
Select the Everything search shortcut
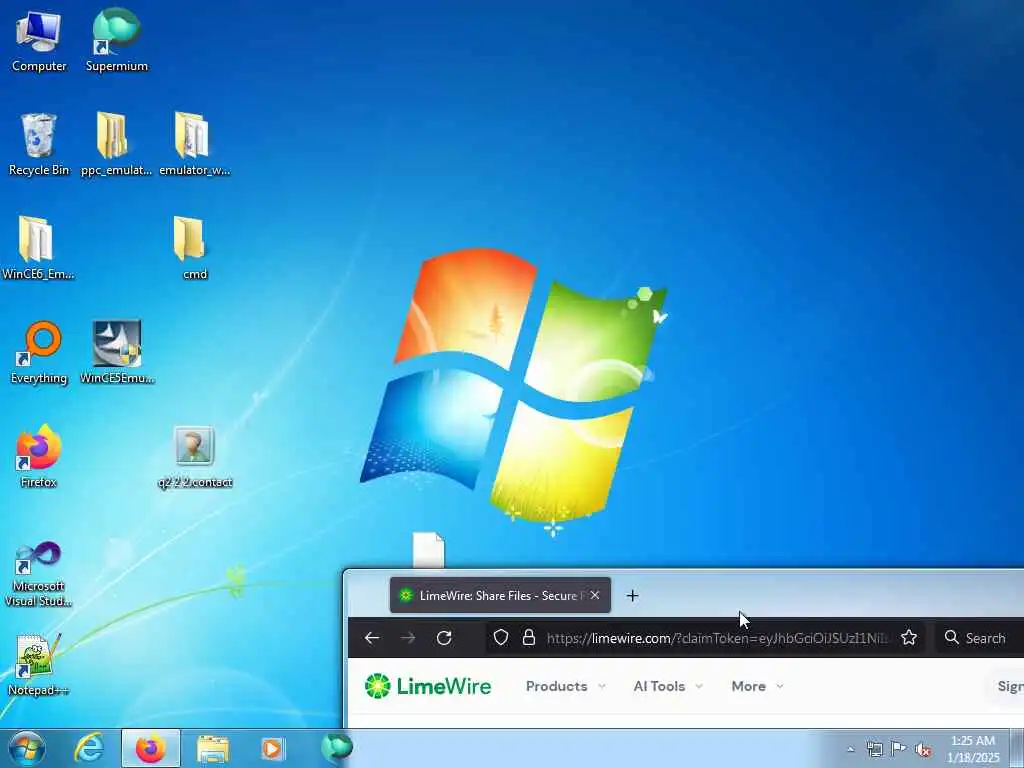pyautogui.click(x=39, y=353)
